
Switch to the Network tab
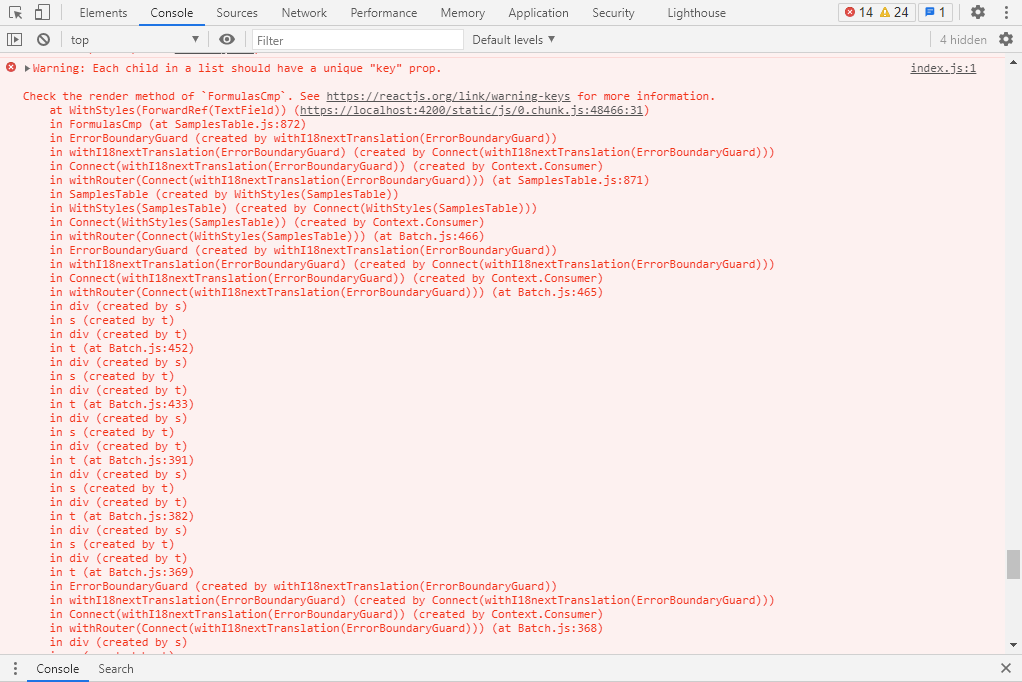pos(304,13)
